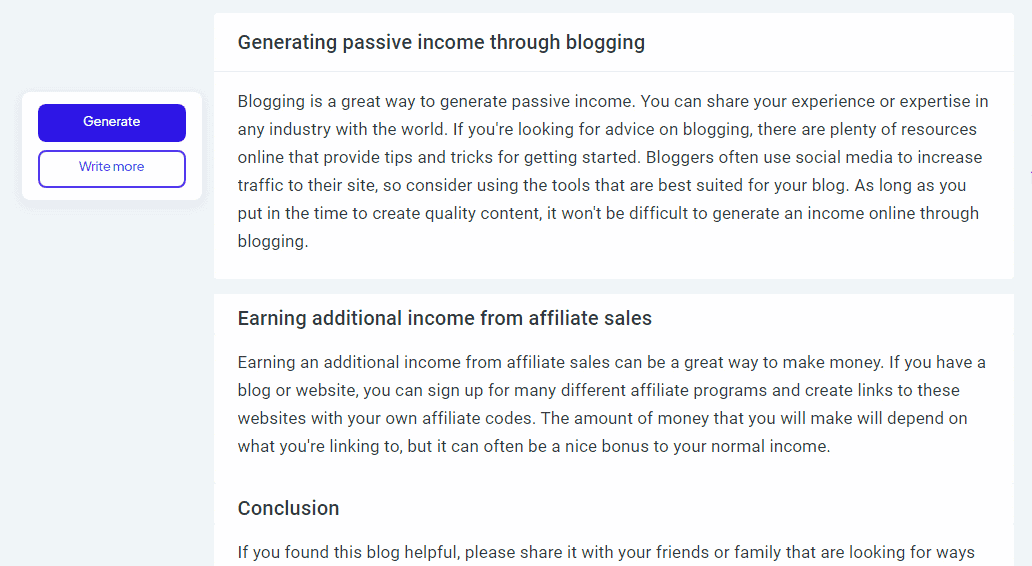
Task: Click the word 'blogging.' ending the first paragraph
Action: [272, 242]
